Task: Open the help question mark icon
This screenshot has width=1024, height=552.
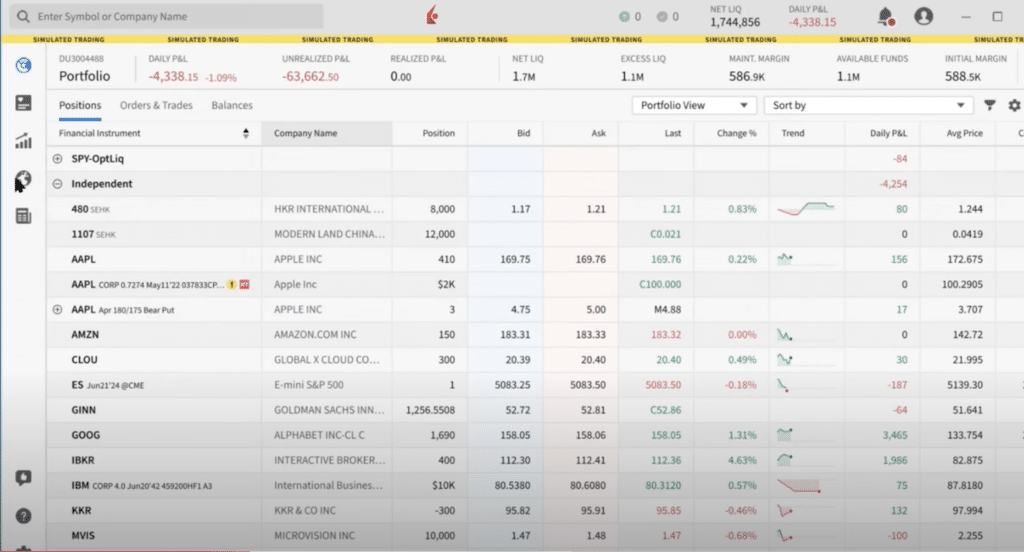Action: coord(24,516)
